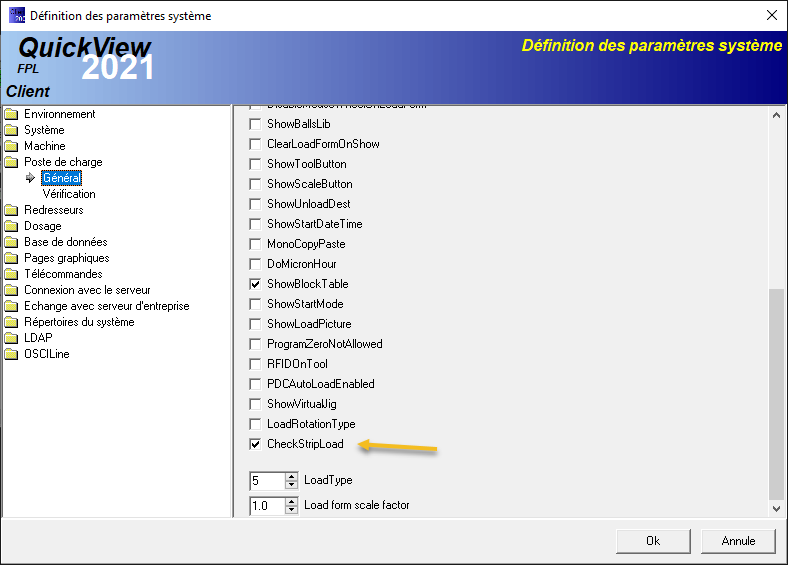788x565 pixels.
Task: Open the Dosage tree entry
Action: tap(43, 226)
